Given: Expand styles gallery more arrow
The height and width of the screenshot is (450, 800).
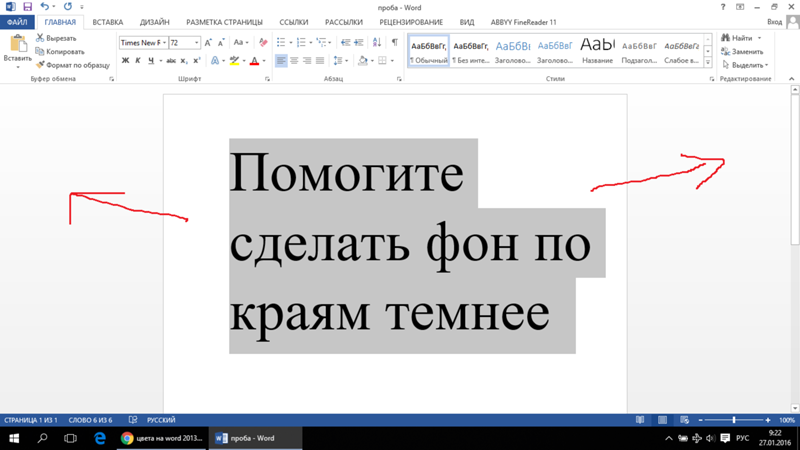Looking at the screenshot, I should pos(708,62).
